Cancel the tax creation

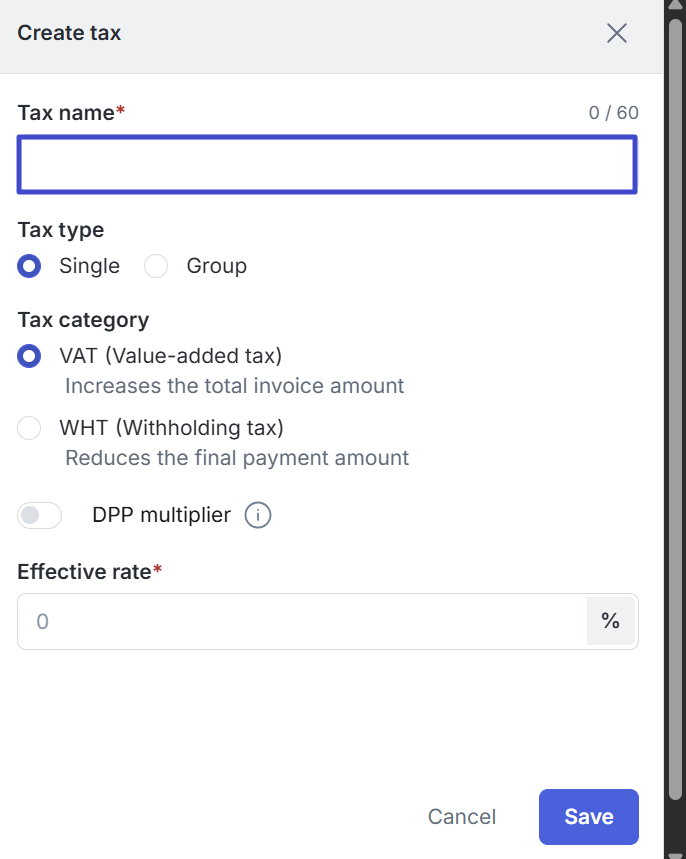(x=462, y=817)
